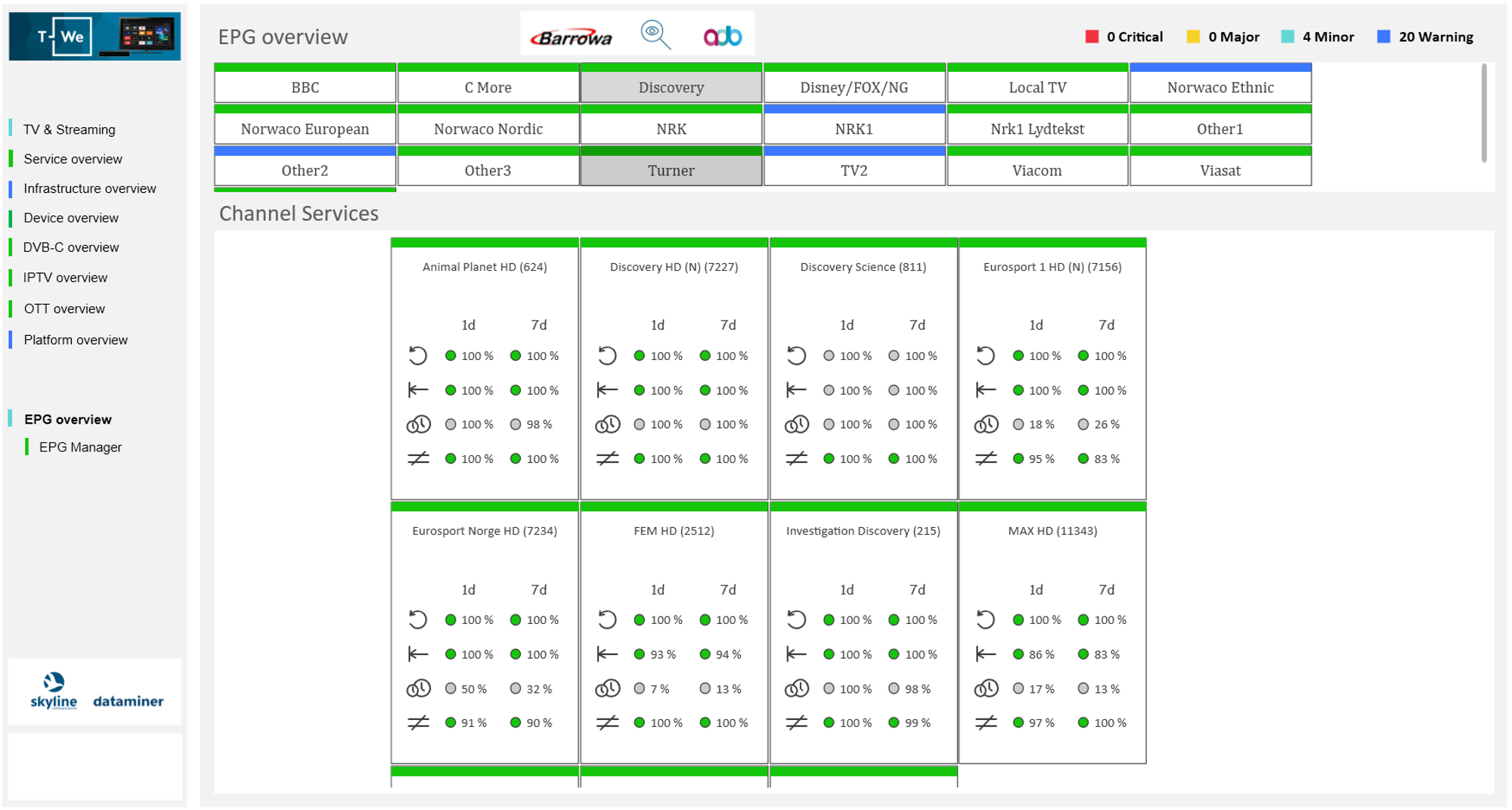Click Eurosport 1 HD 1d 18 % value
1512x810 pixels.
[x=1041, y=424]
